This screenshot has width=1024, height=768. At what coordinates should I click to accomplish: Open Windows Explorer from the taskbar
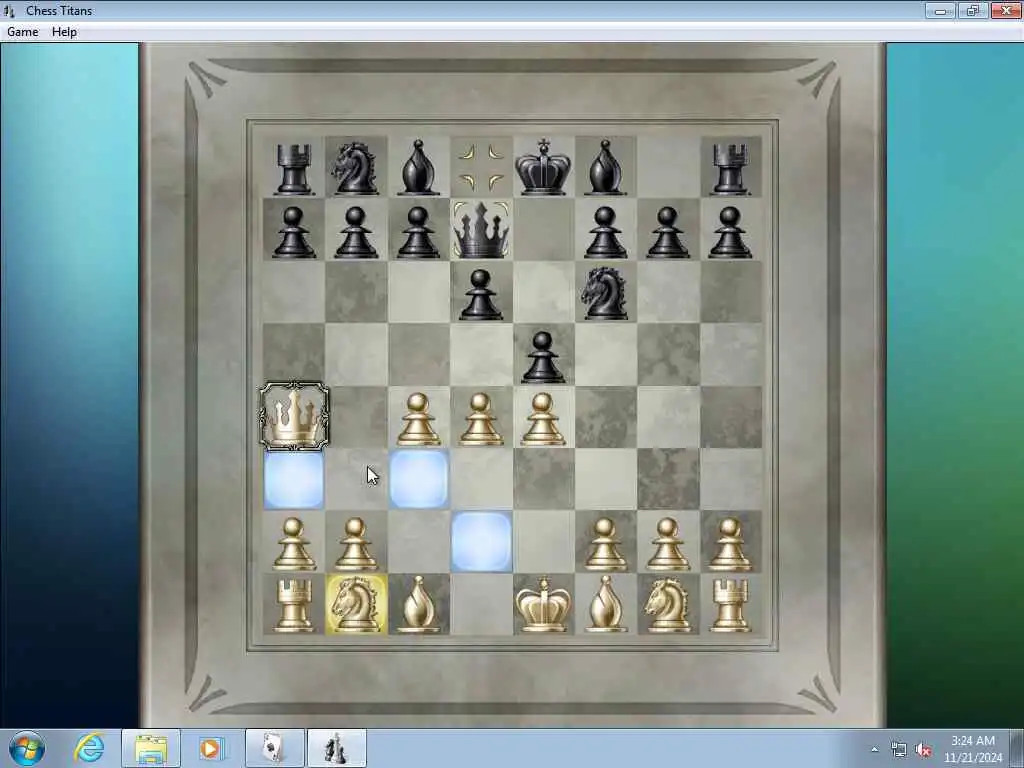pos(151,748)
